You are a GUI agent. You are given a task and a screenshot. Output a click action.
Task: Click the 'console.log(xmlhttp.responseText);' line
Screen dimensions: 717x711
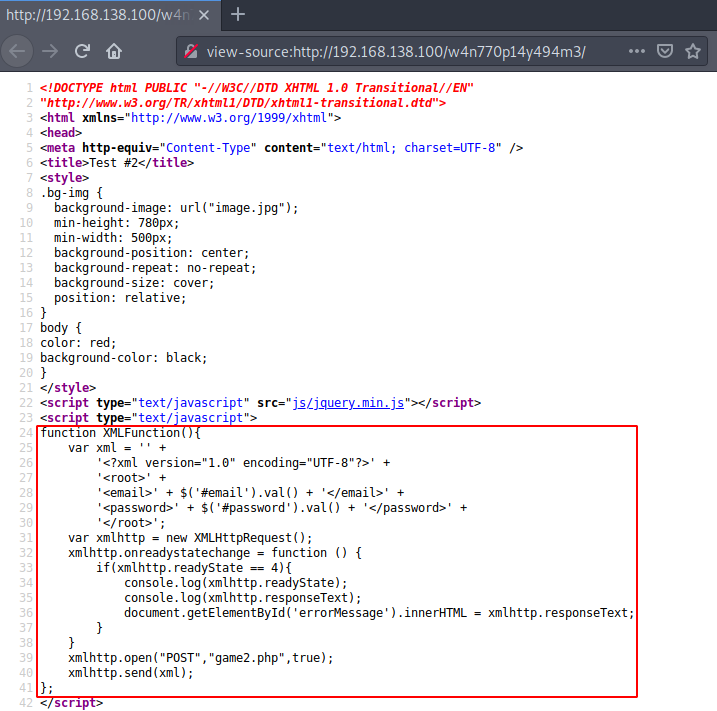pyautogui.click(x=242, y=598)
